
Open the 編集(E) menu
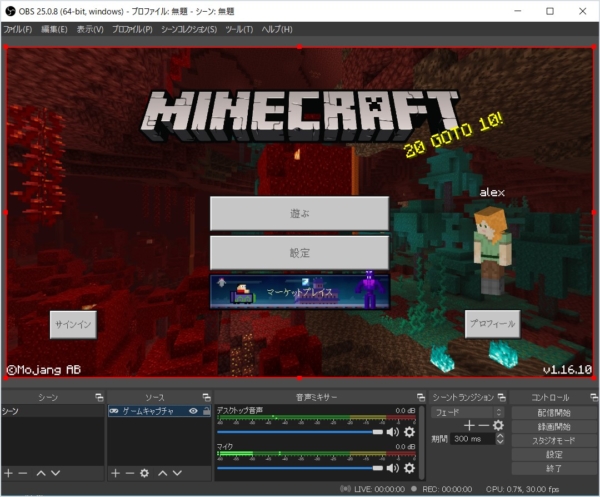[54, 29]
